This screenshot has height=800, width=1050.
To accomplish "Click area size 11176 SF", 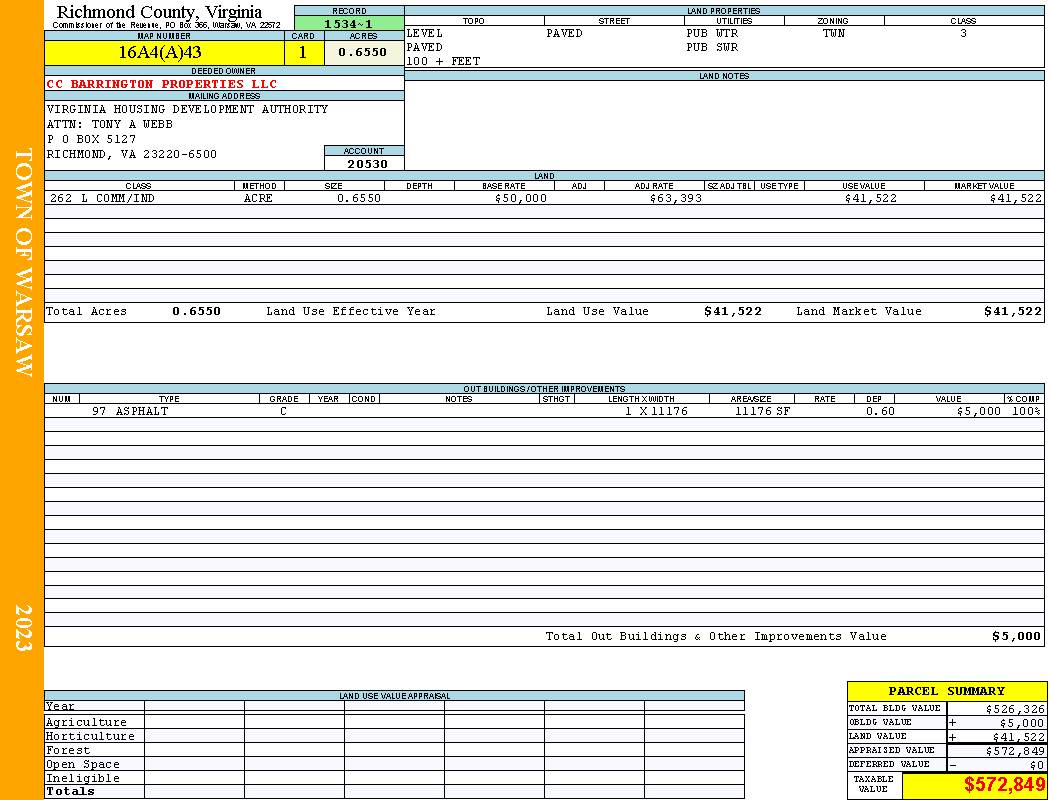I will [x=762, y=411].
